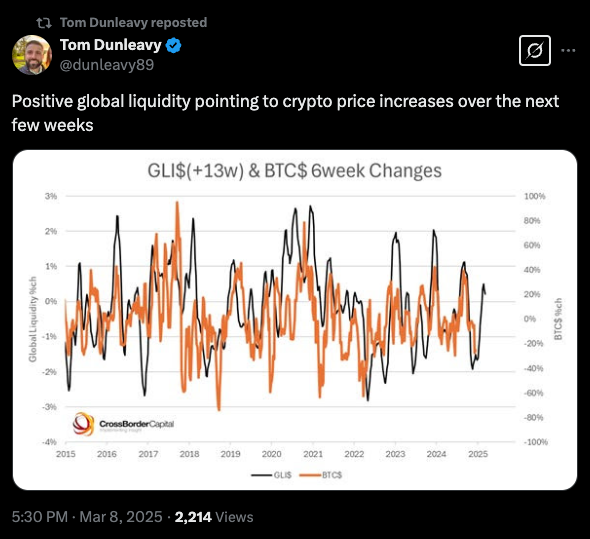The width and height of the screenshot is (590, 539).
Task: Open Tom Dunleavy's profile avatar
Action: point(32,55)
